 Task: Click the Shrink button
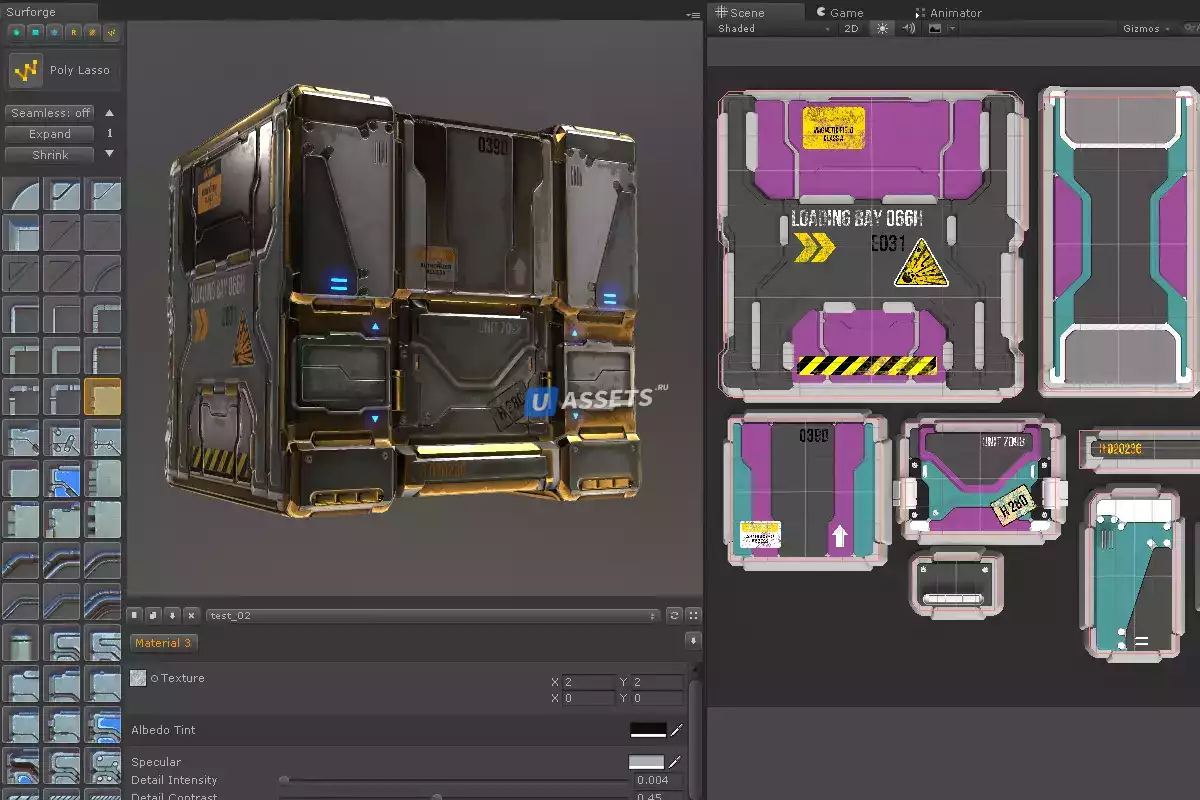(x=50, y=155)
